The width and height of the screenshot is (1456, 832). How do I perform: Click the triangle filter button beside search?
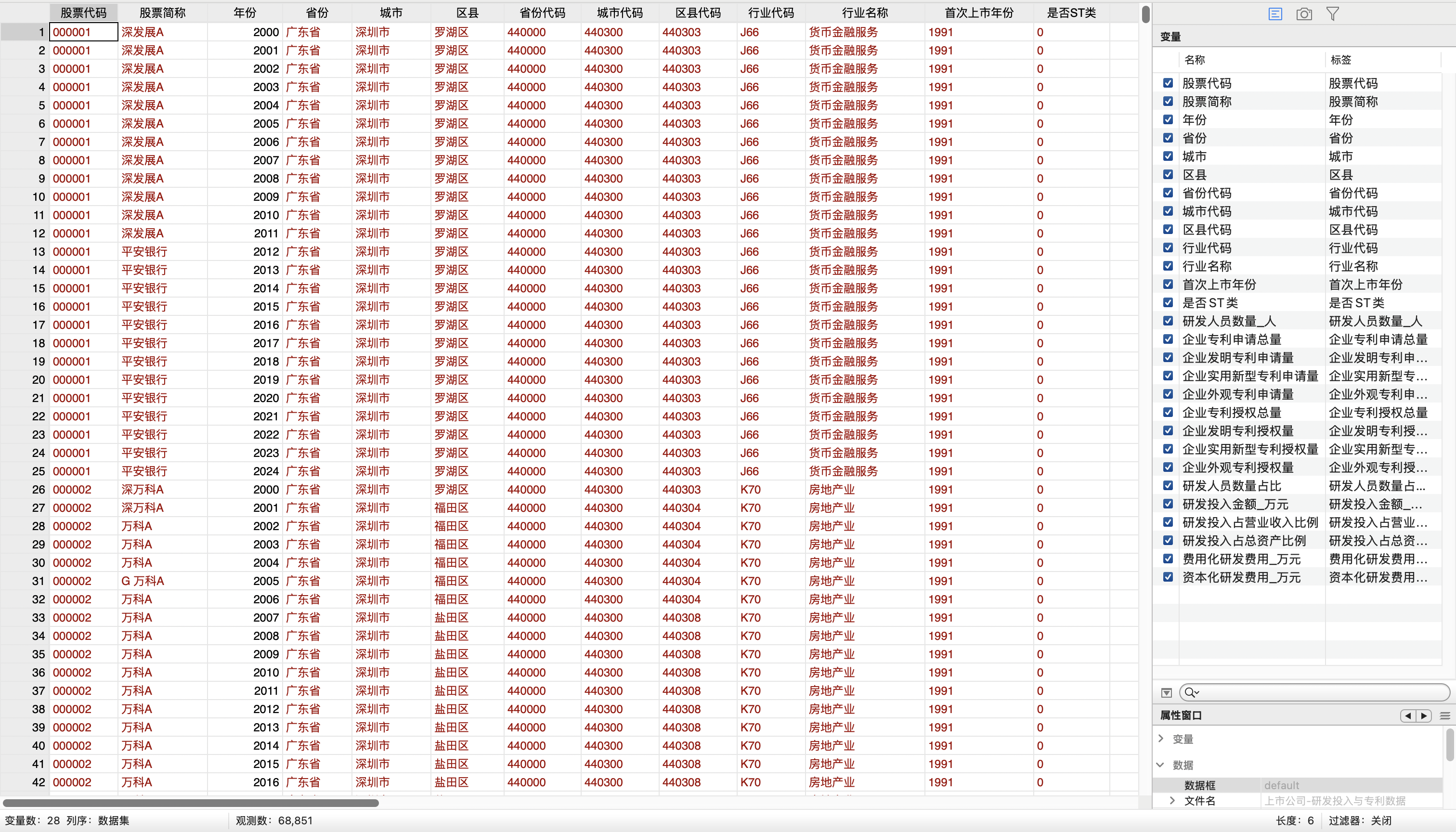pos(1166,692)
